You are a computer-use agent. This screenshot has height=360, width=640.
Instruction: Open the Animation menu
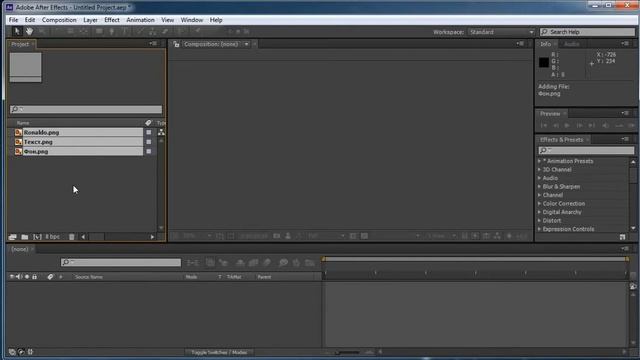140,20
